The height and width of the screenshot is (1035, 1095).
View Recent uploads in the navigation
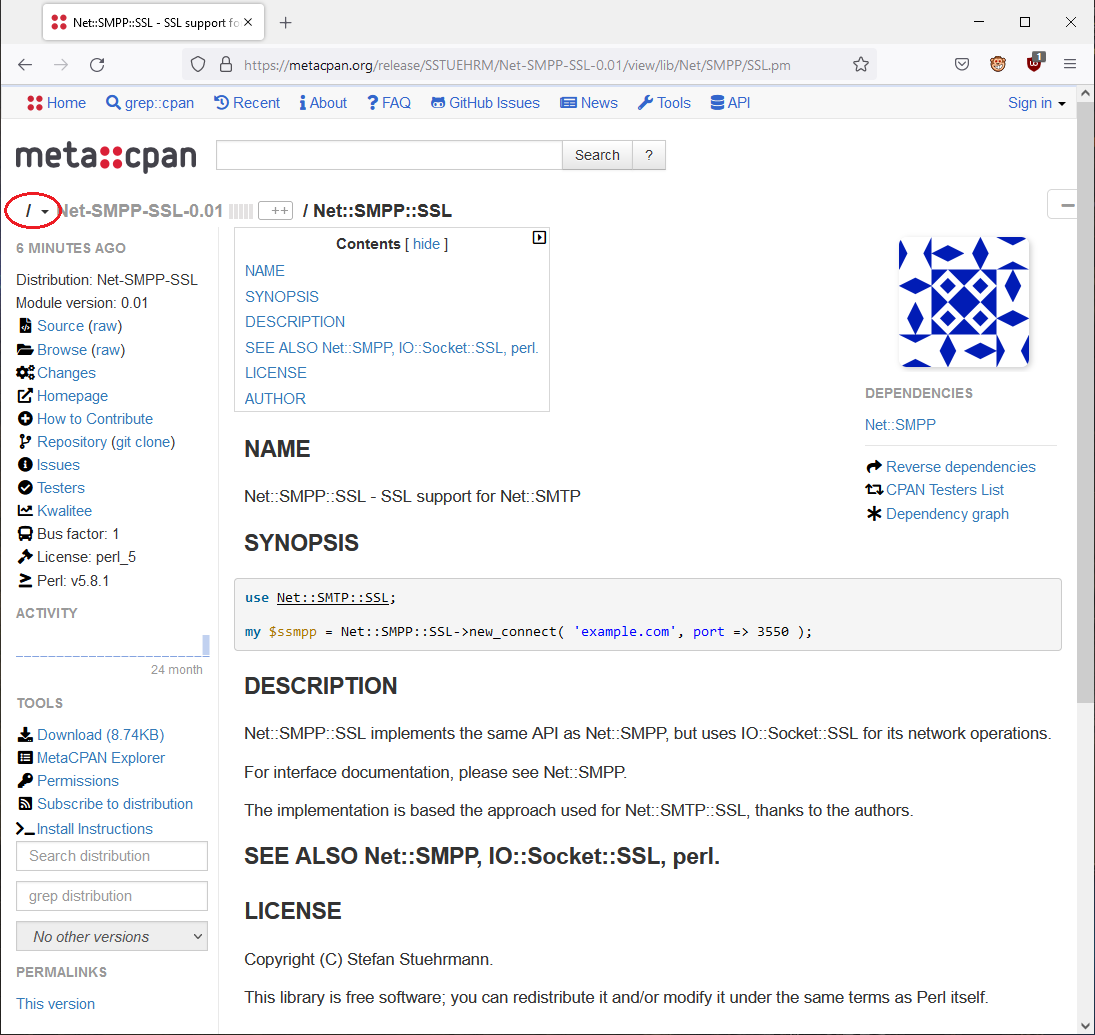246,102
